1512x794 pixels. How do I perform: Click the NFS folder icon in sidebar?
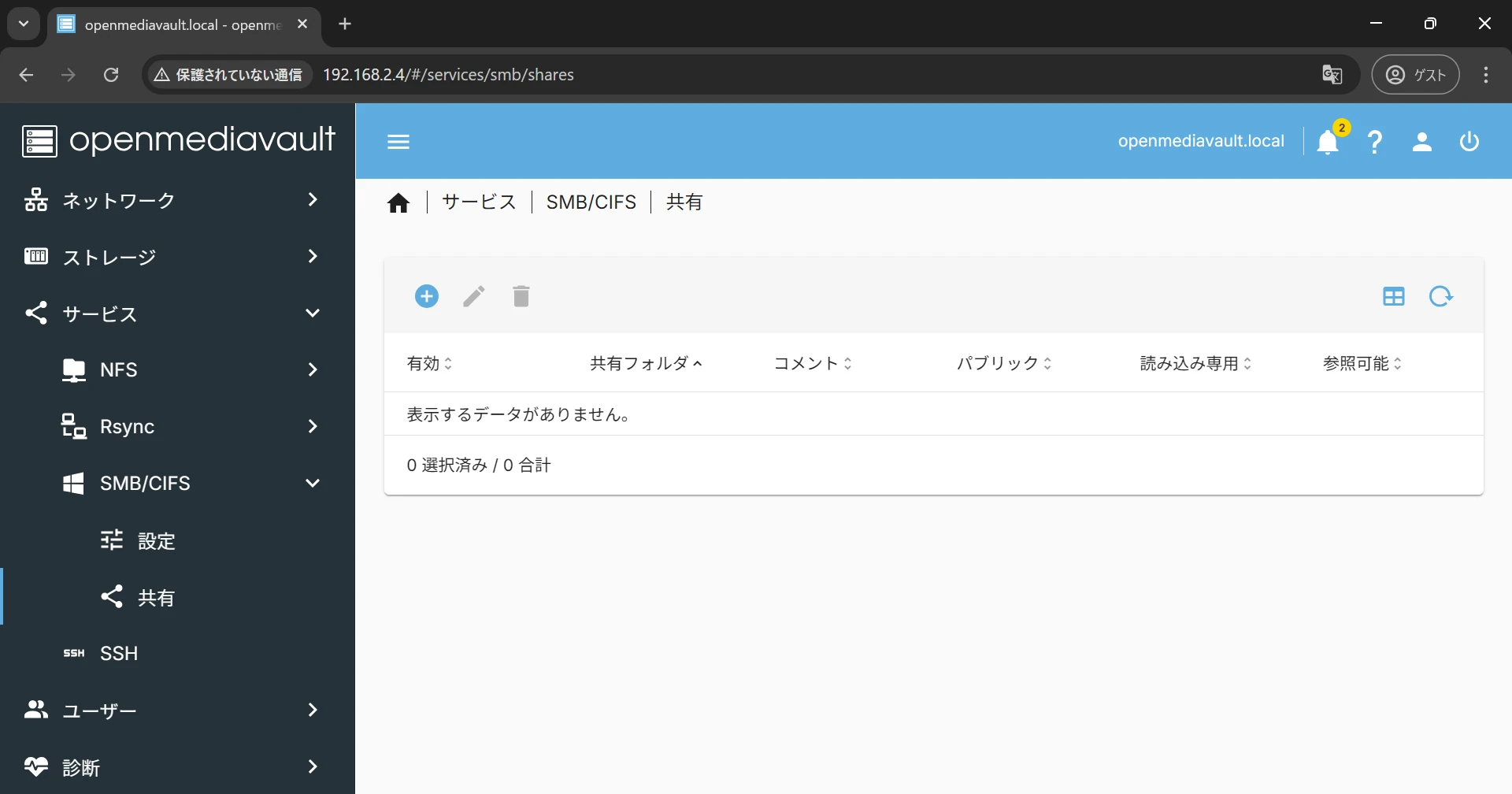coord(74,370)
